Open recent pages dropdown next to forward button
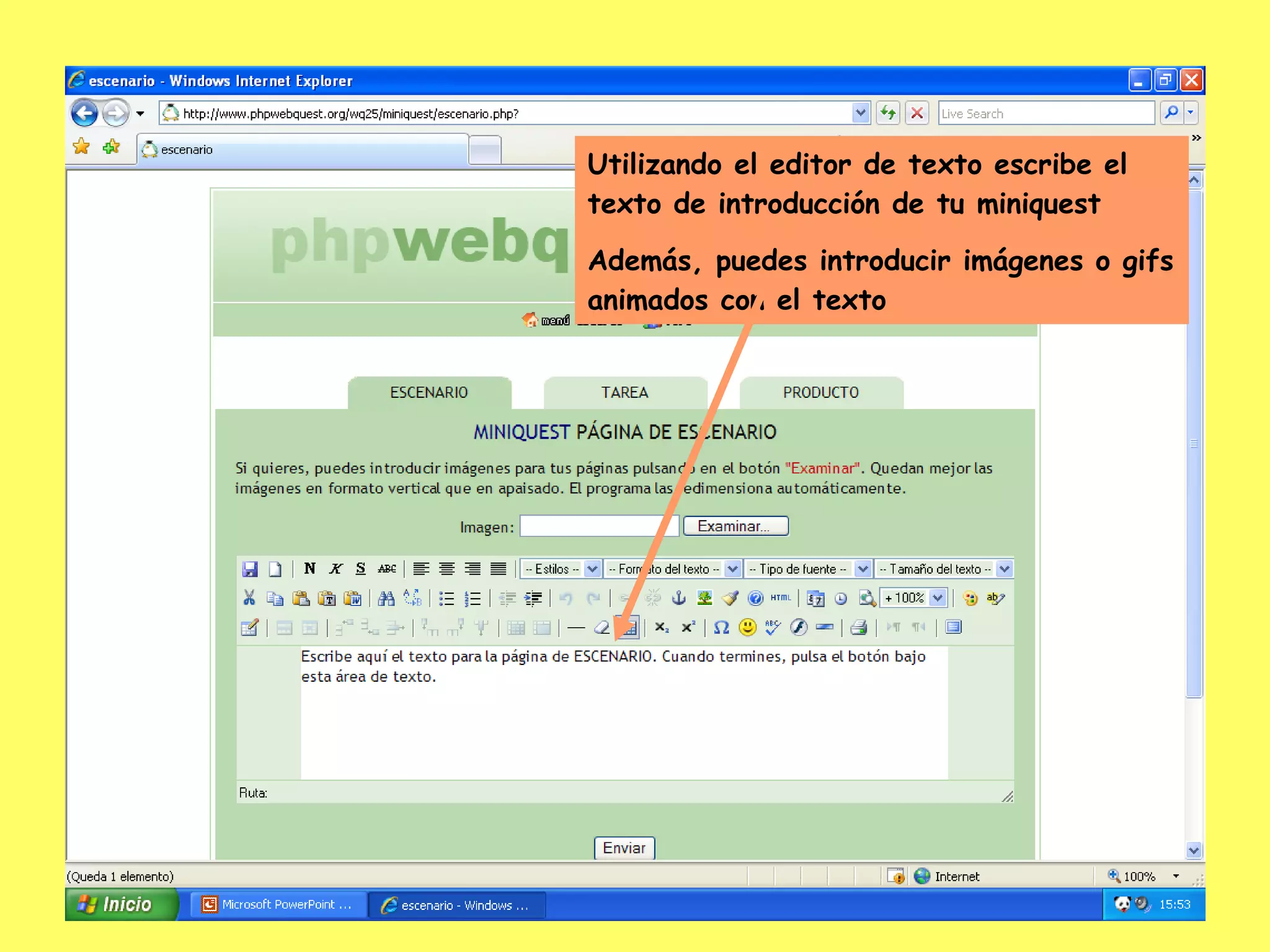1270x952 pixels. (x=140, y=113)
